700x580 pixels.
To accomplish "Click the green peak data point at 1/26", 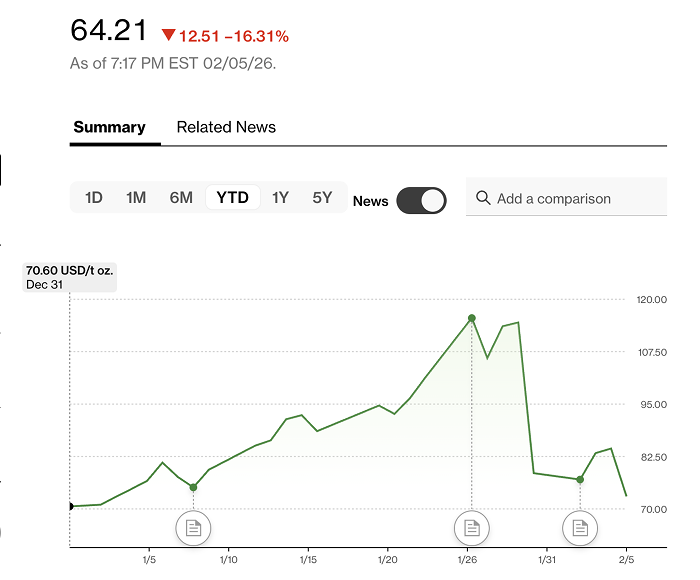I will 472,318.
